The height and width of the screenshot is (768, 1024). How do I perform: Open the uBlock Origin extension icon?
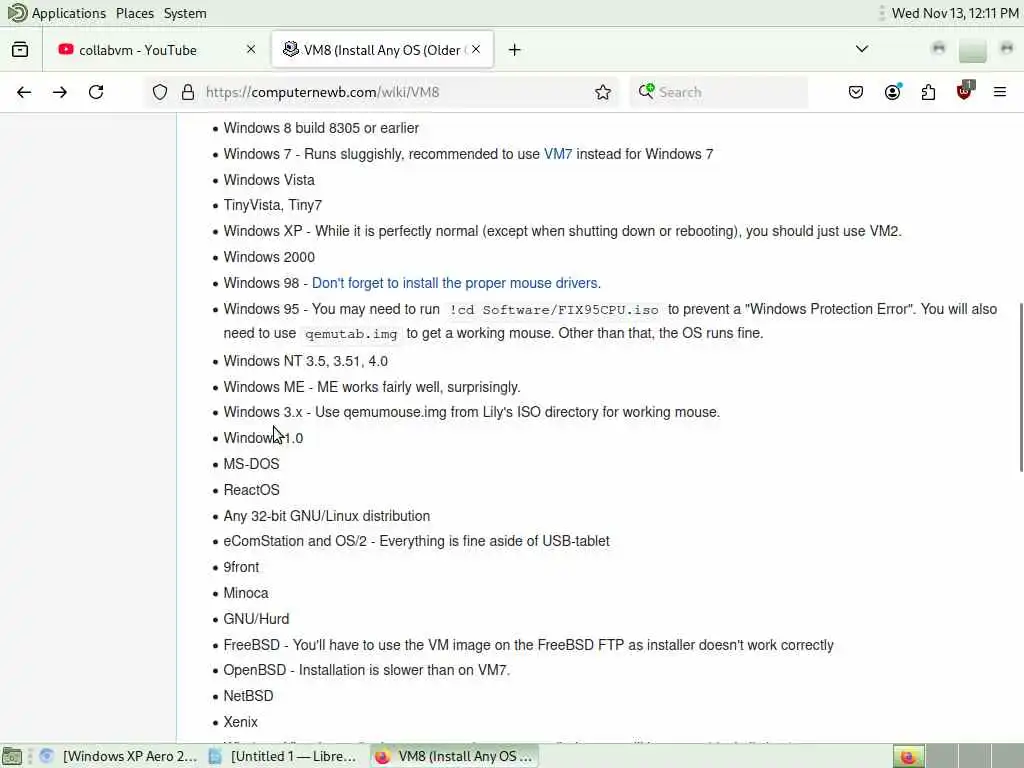(965, 91)
